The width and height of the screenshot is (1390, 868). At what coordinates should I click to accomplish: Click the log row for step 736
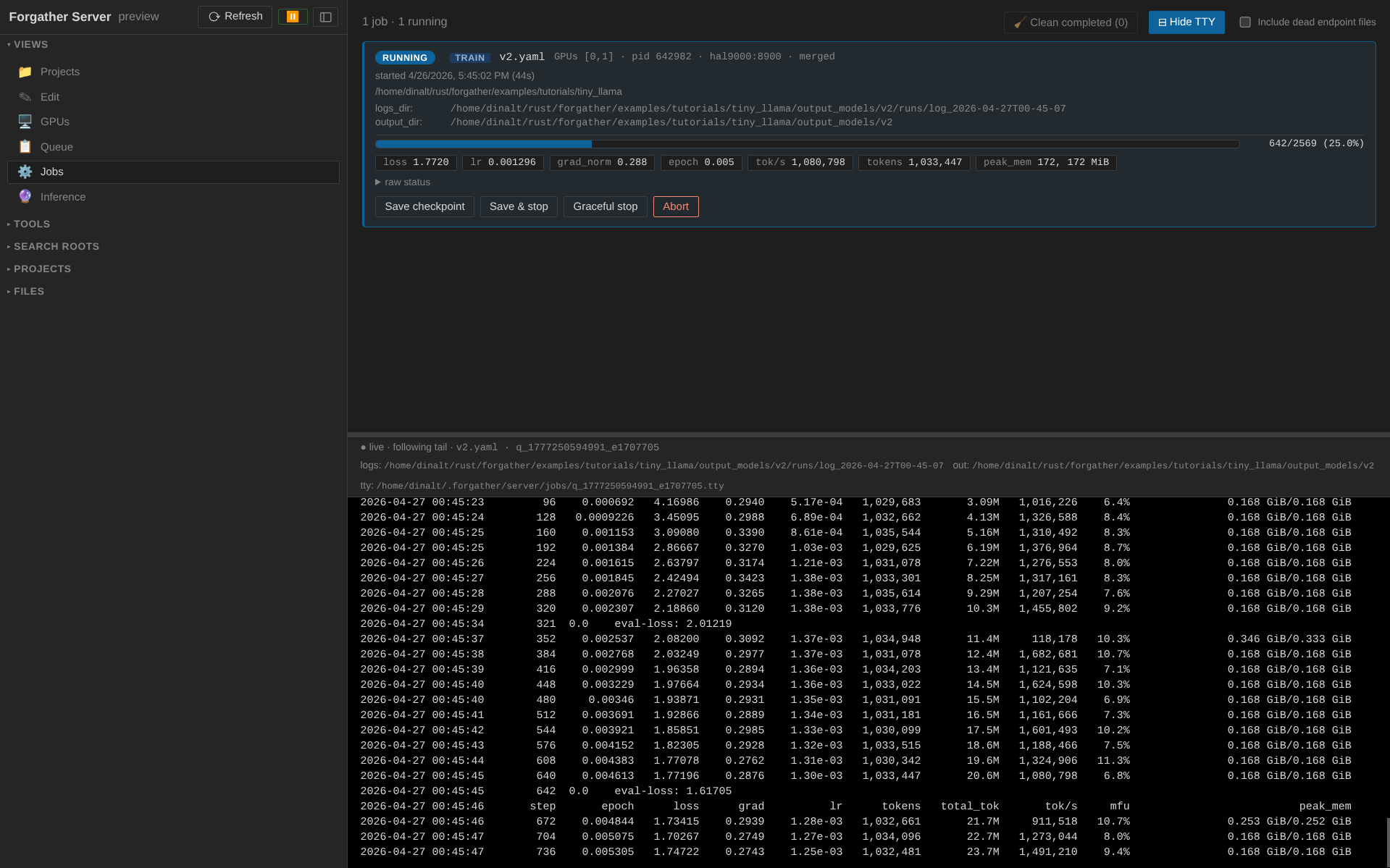pos(855,852)
